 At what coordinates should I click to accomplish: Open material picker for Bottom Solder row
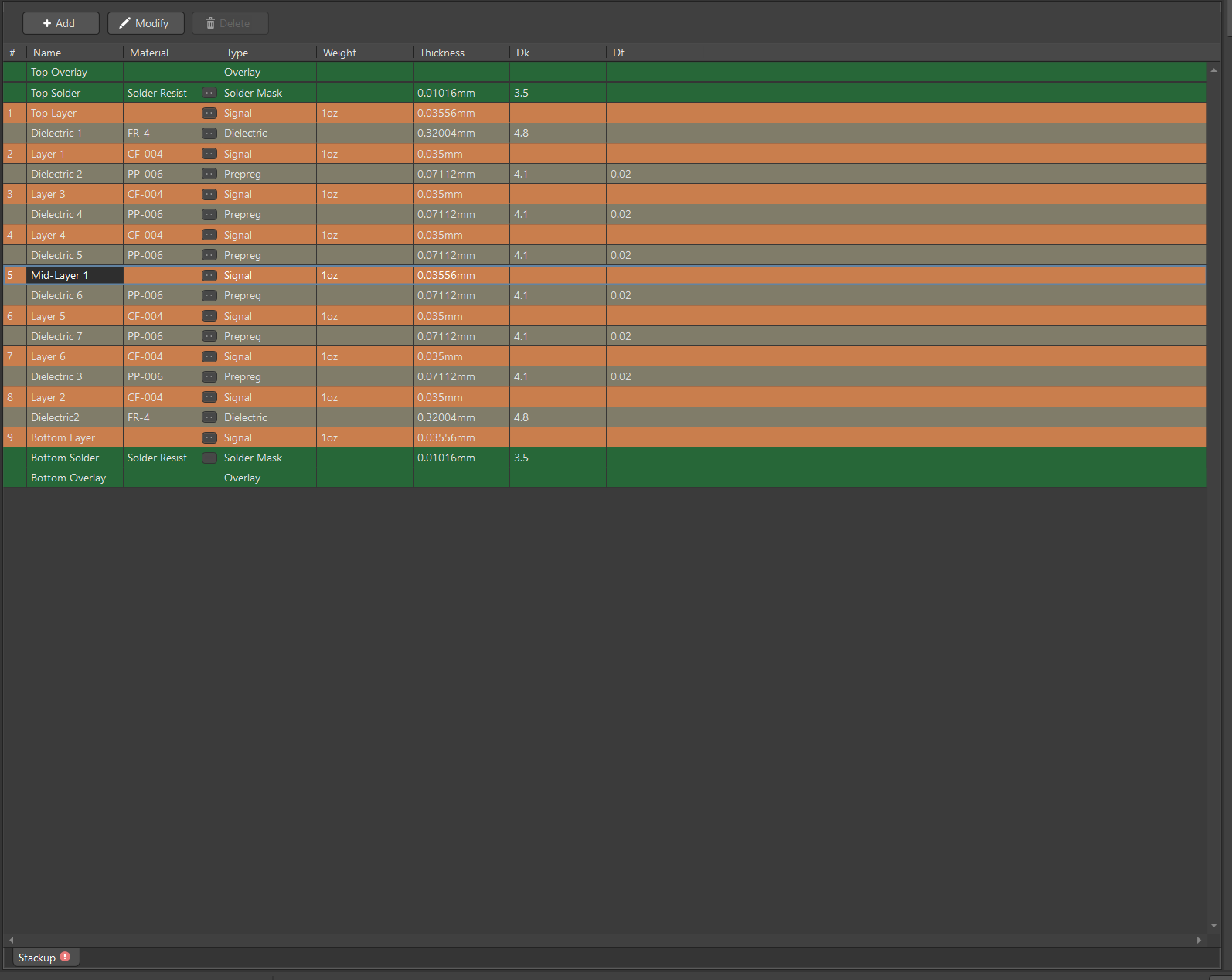pyautogui.click(x=209, y=458)
